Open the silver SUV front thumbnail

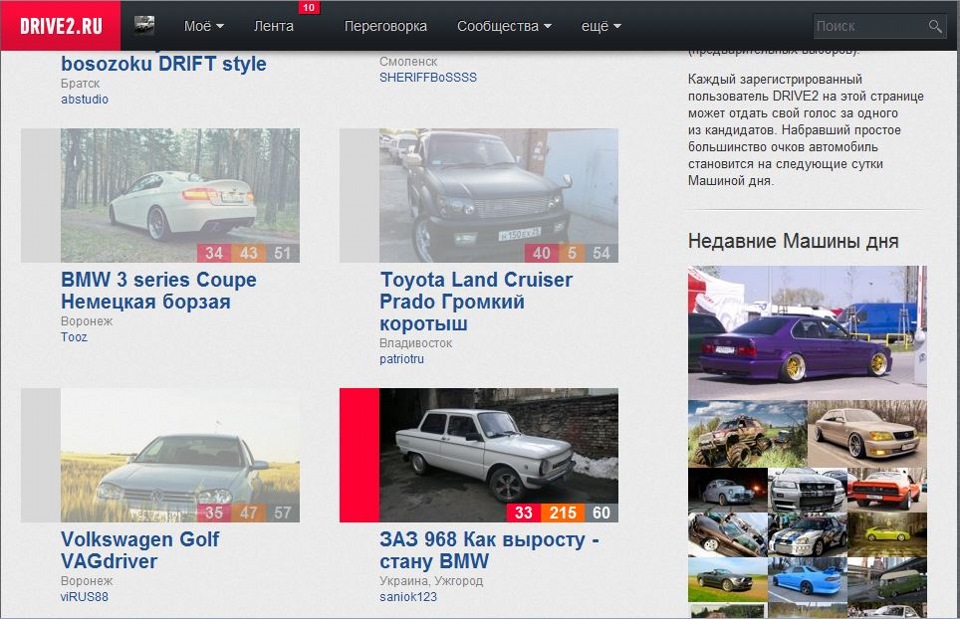click(808, 489)
